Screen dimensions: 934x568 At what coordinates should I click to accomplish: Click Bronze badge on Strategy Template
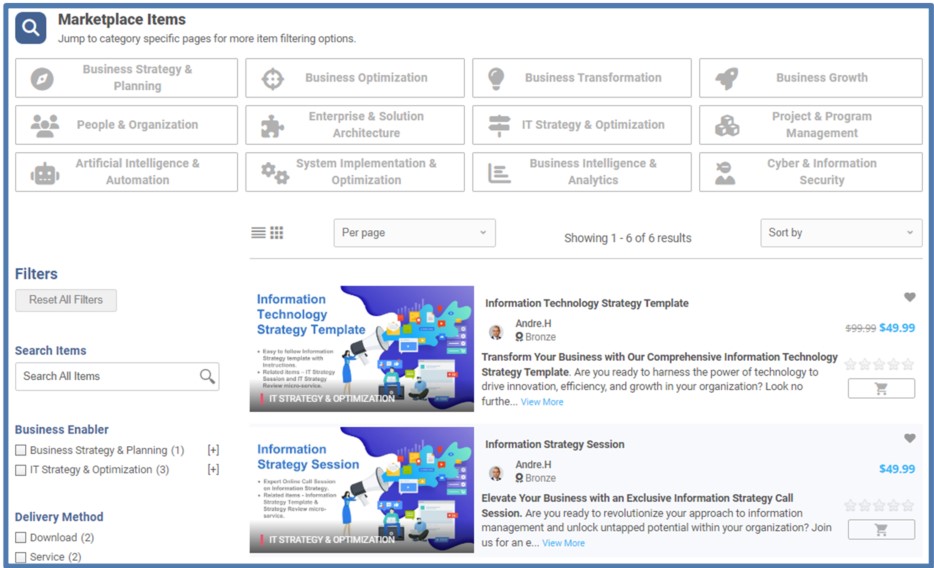tap(536, 337)
